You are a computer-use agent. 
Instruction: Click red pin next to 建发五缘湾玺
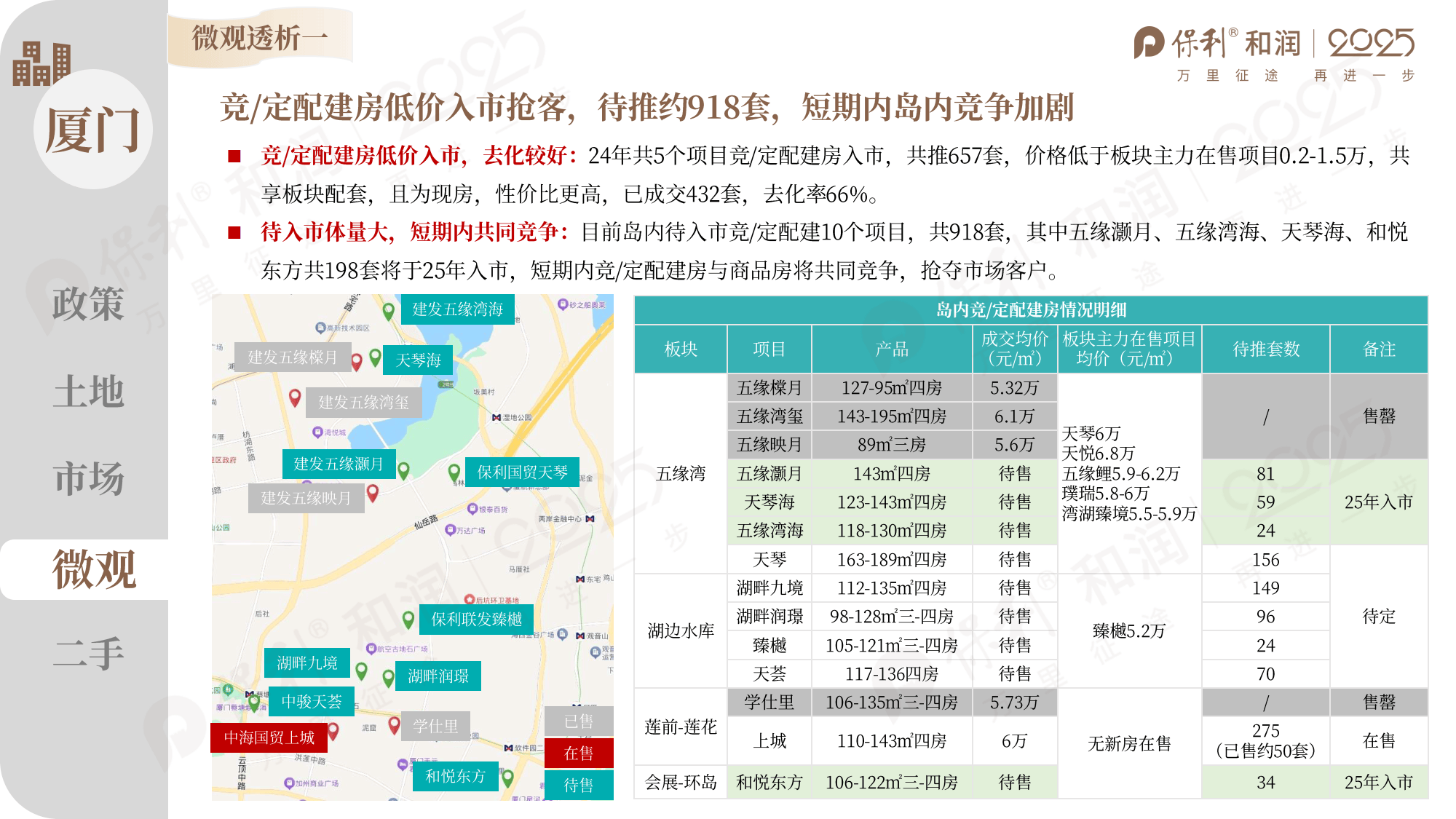[295, 397]
